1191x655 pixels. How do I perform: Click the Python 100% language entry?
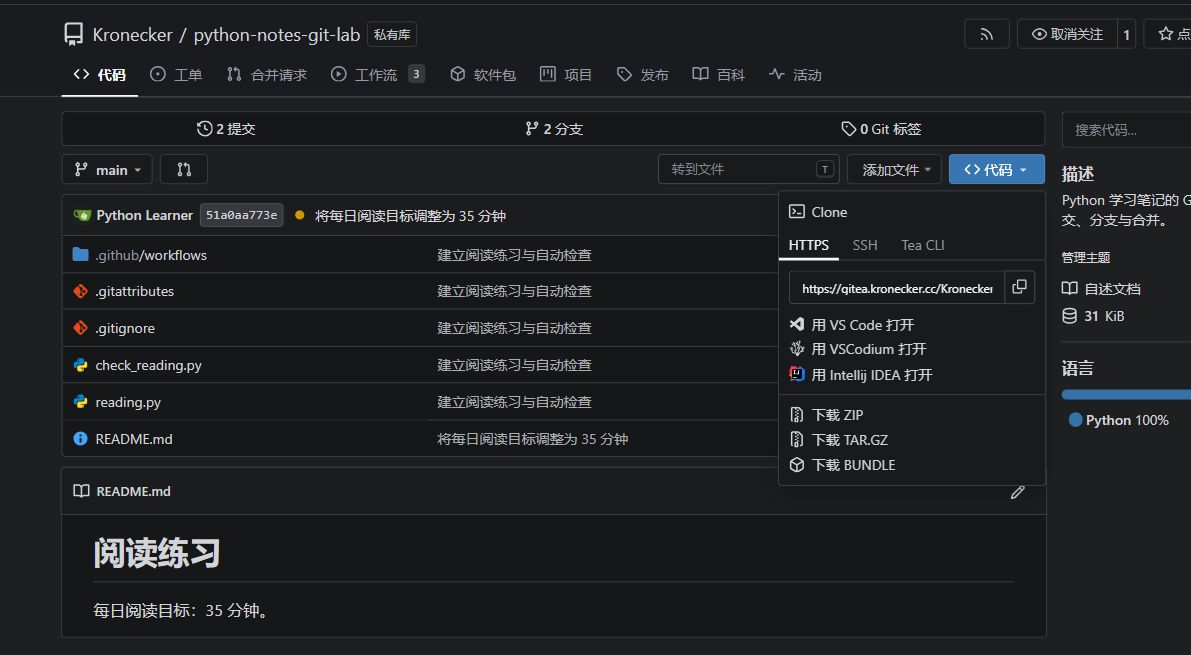click(1118, 420)
